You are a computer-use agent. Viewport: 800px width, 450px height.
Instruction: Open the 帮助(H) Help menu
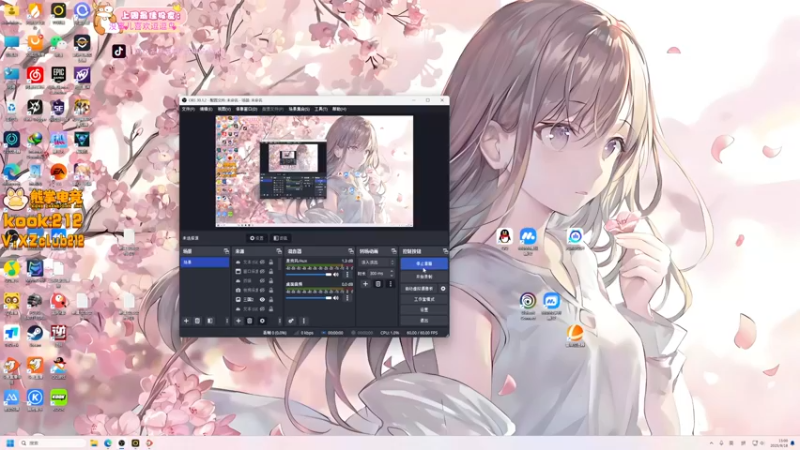point(339,109)
